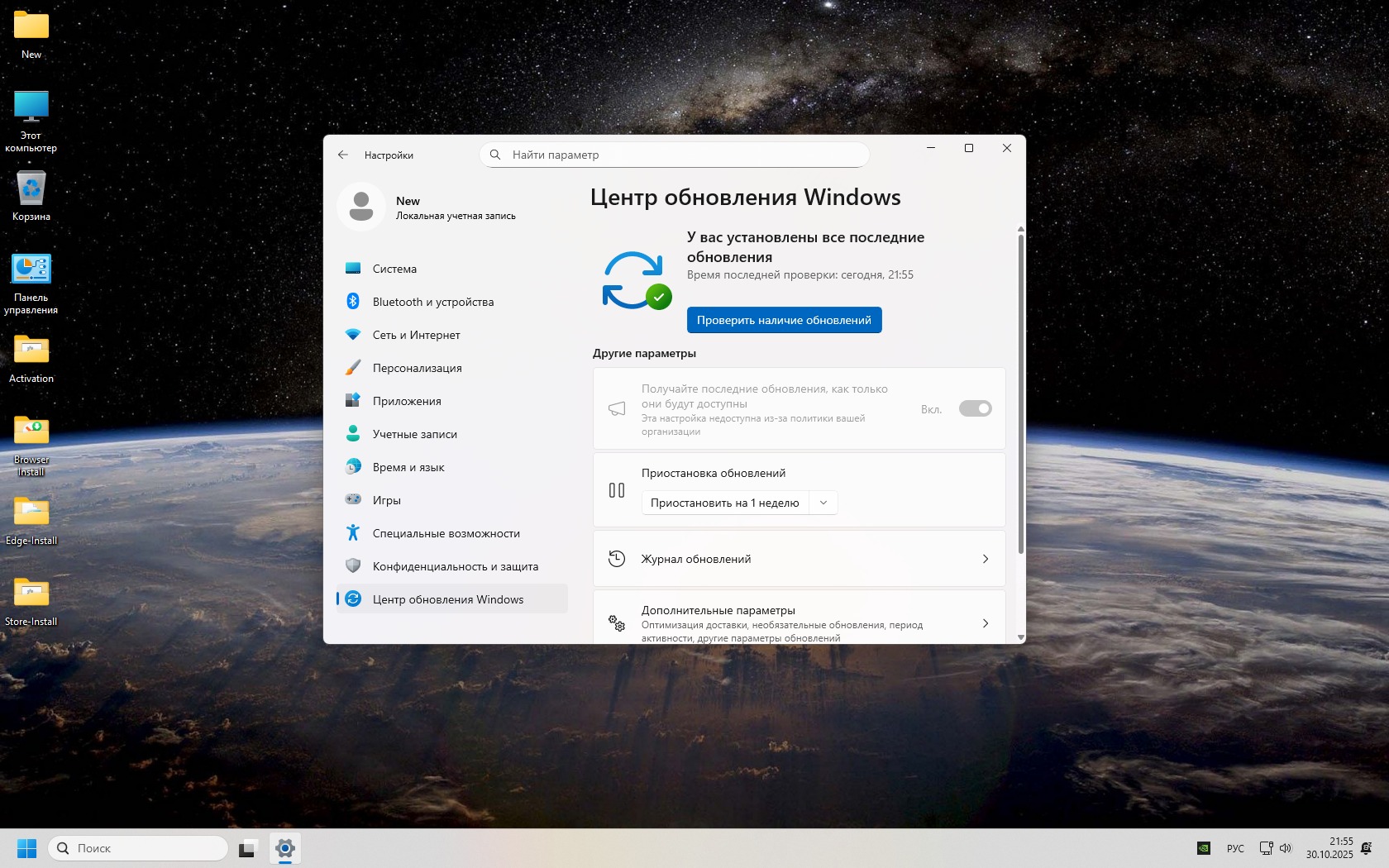Open the Корзина recycle bin on desktop

(x=31, y=190)
